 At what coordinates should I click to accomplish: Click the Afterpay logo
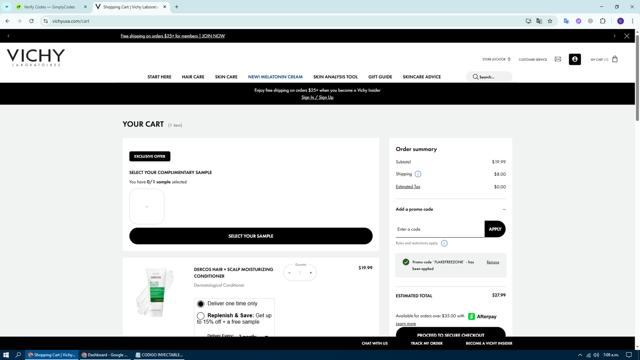(482, 316)
